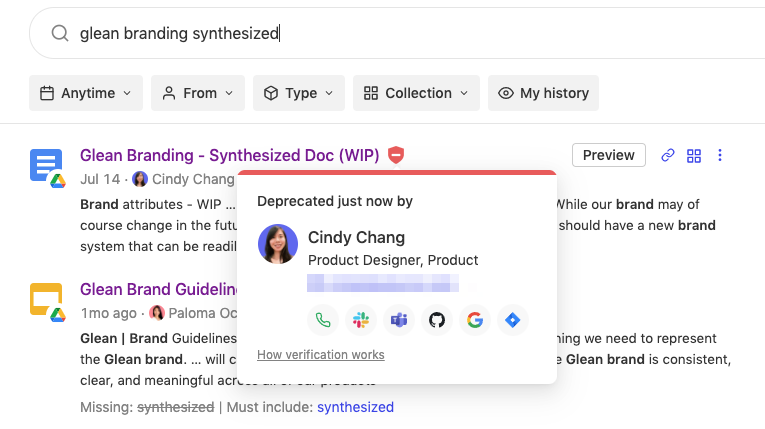Image resolution: width=765 pixels, height=429 pixels.
Task: Open the Glean Brand Guidelines result
Action: 158,289
